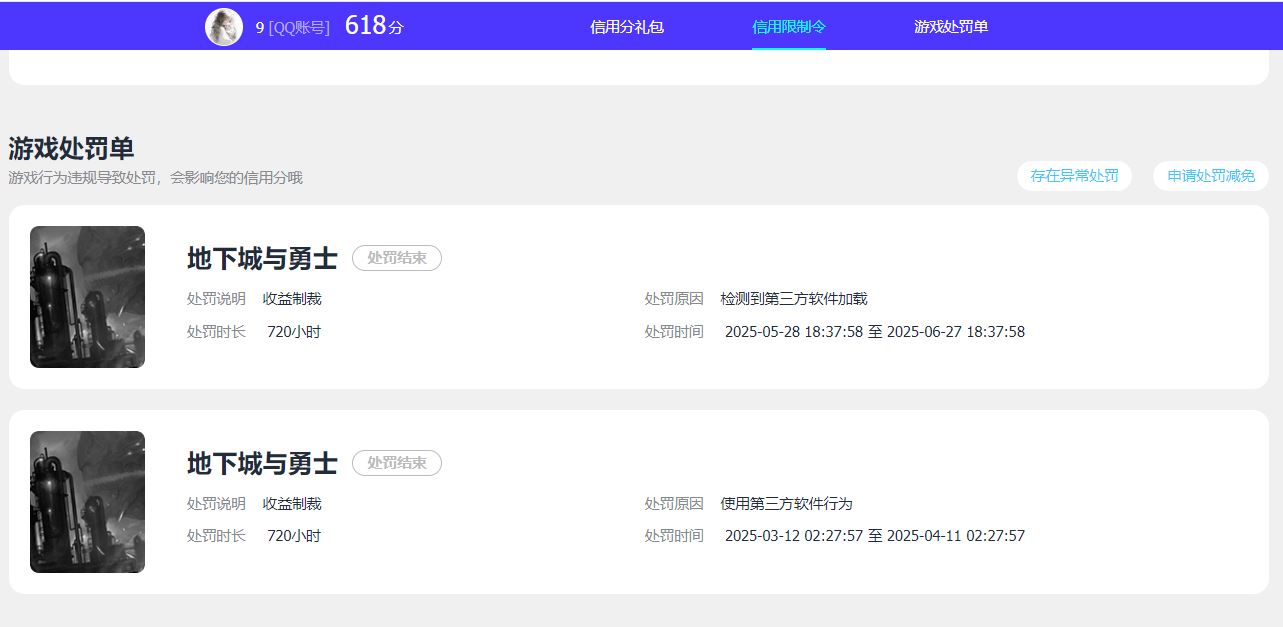Click the user avatar in the header
Viewport: 1283px width, 627px height.
[x=224, y=27]
